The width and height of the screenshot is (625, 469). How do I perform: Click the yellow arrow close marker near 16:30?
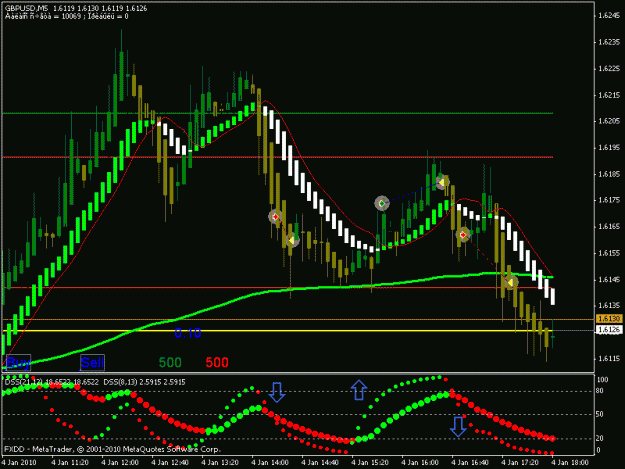point(442,182)
